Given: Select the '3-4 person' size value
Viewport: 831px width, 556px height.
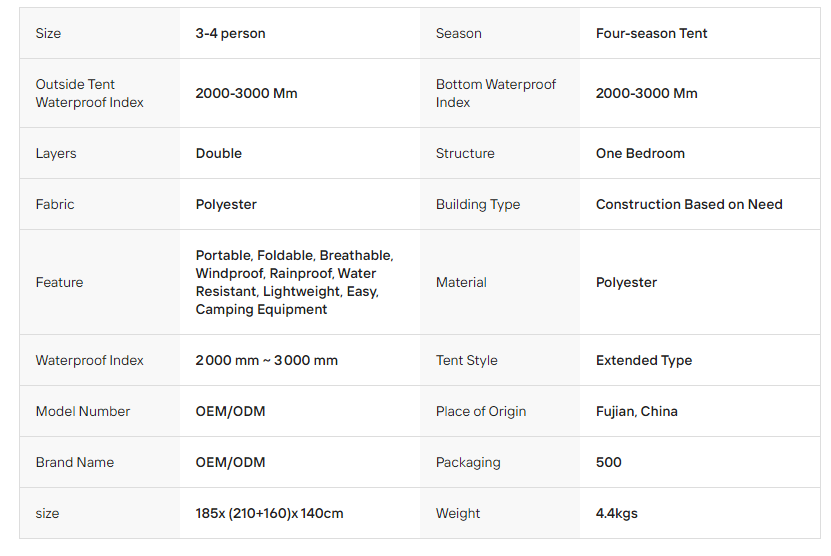Looking at the screenshot, I should [x=230, y=33].
